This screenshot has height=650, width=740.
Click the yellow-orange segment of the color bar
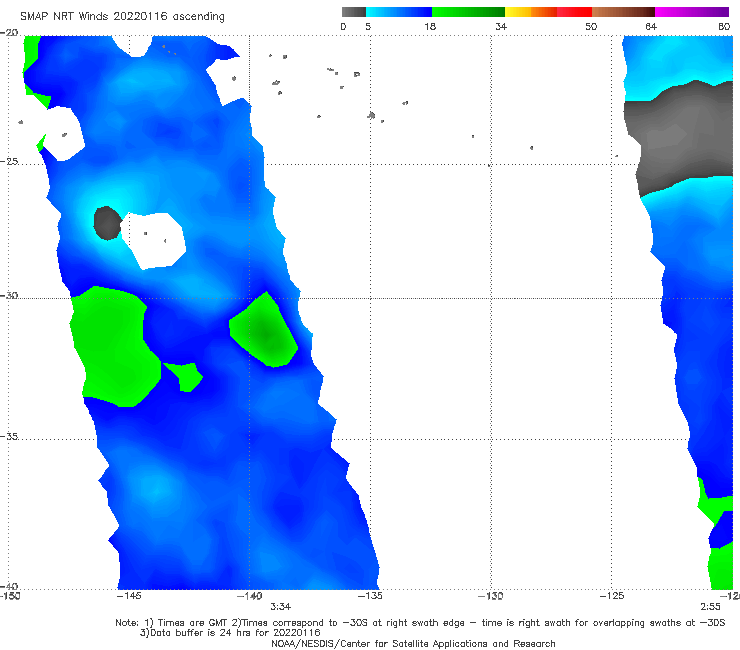click(531, 12)
